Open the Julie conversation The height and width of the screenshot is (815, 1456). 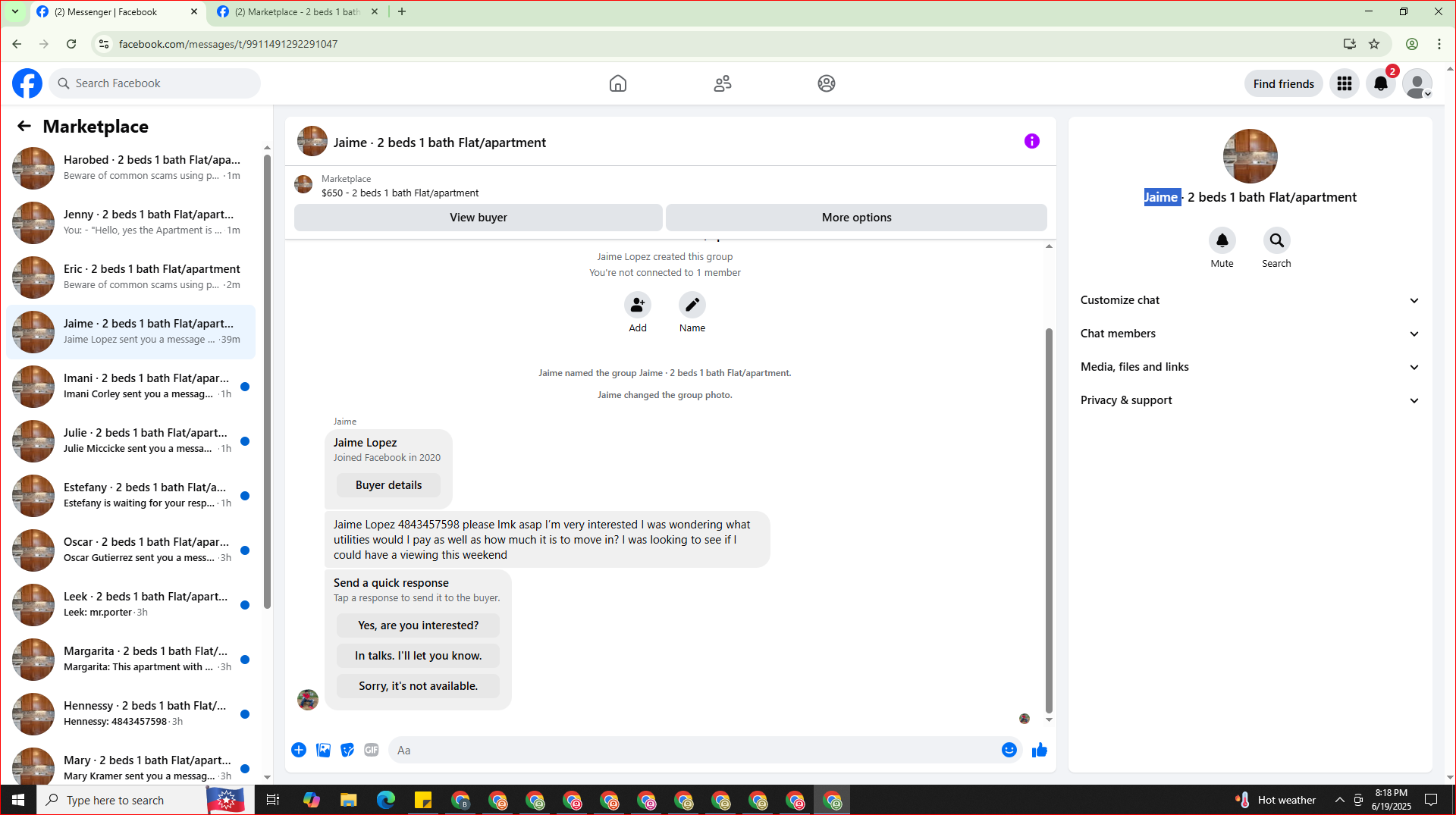click(x=131, y=441)
